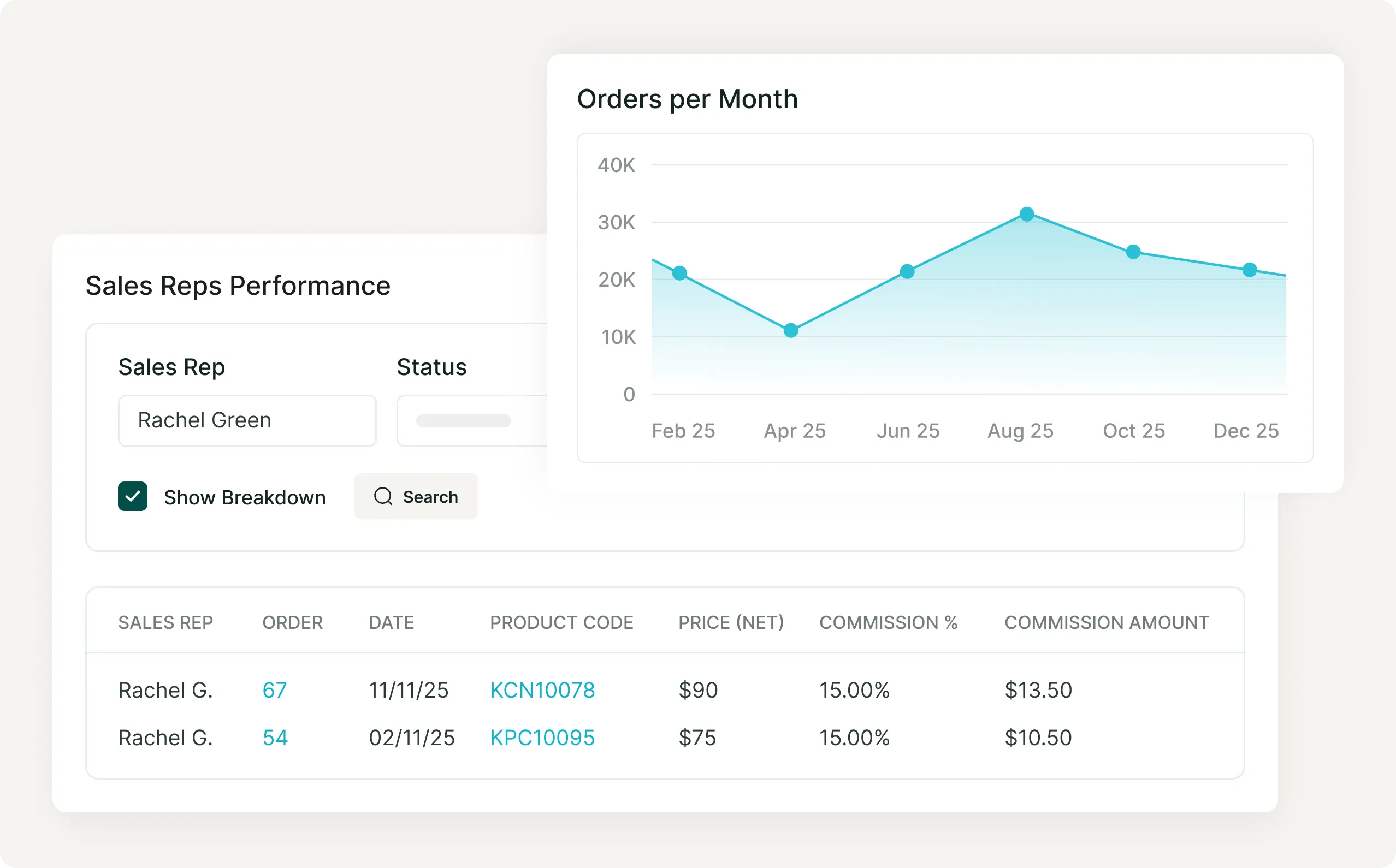This screenshot has height=868, width=1396.
Task: Click the Rachel Green sales rep field
Action: coord(247,421)
